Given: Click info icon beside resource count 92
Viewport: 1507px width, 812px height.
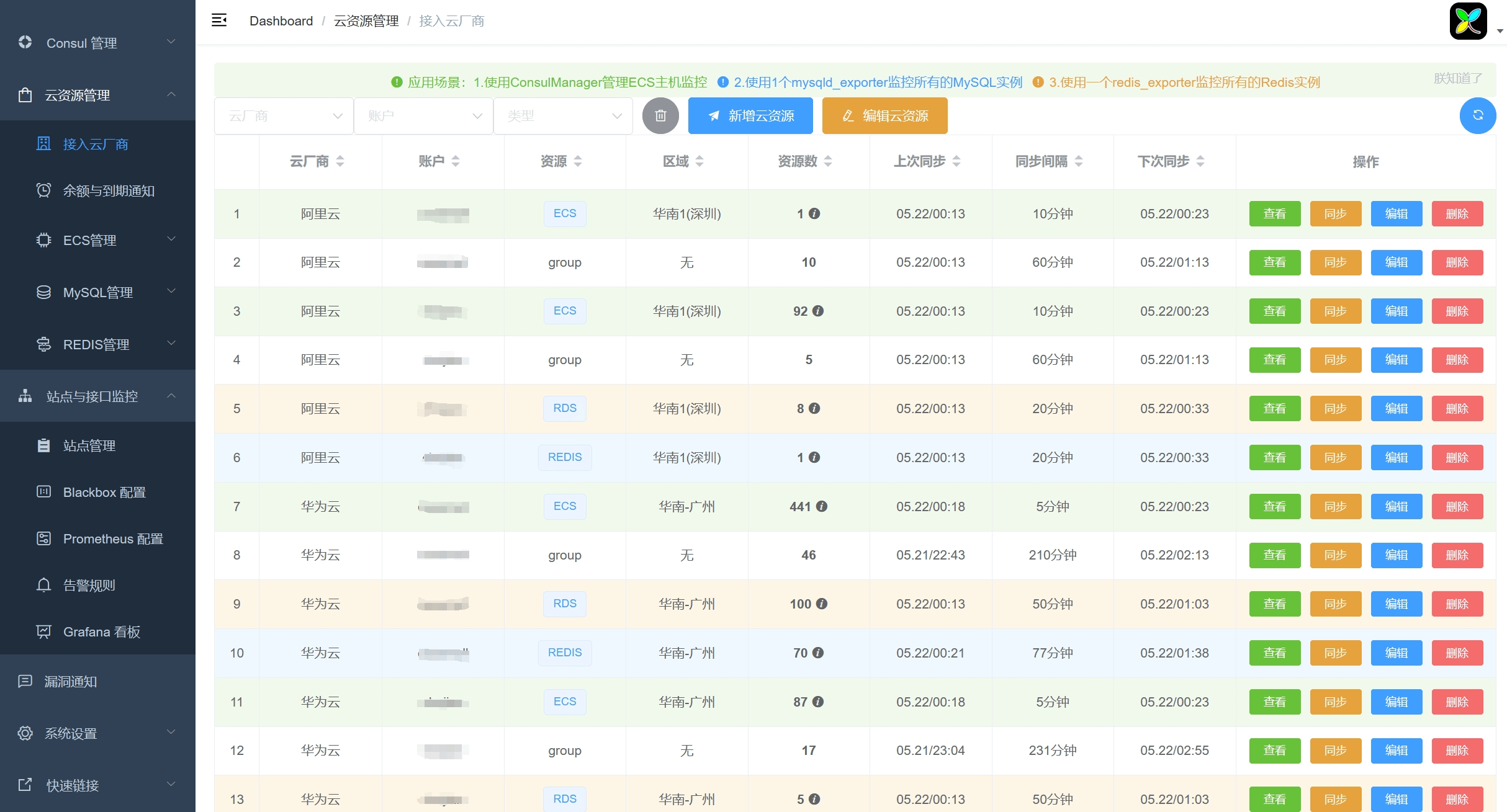Looking at the screenshot, I should (x=818, y=311).
